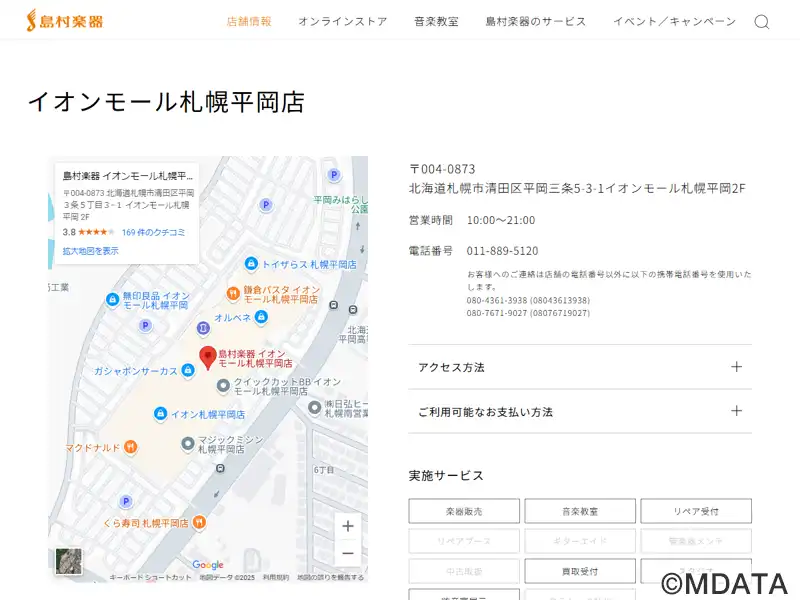The image size is (800, 600).
Task: Click the parking icon below 無印良品
Action: [145, 325]
